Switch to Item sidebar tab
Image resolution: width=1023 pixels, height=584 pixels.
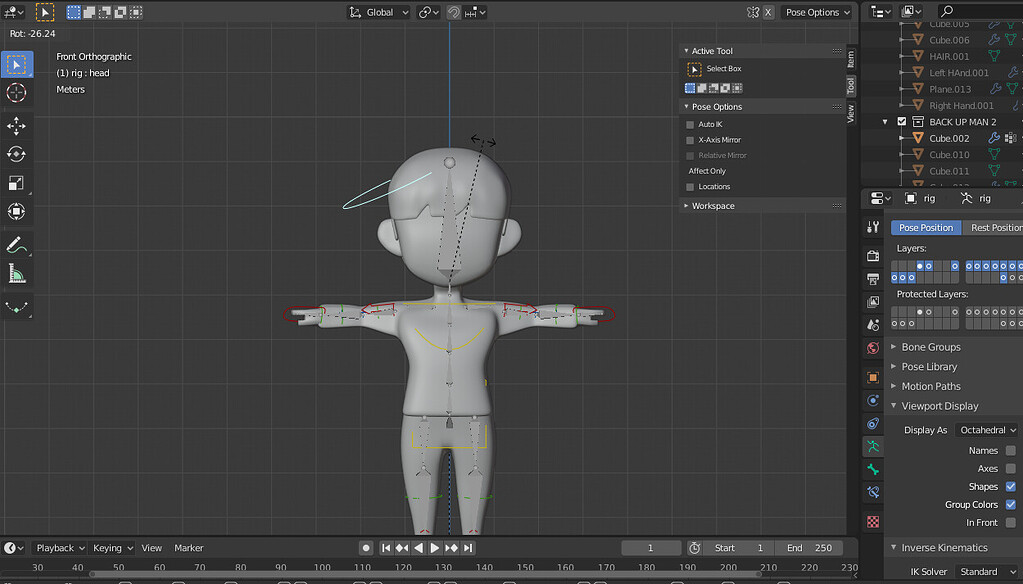pyautogui.click(x=851, y=59)
